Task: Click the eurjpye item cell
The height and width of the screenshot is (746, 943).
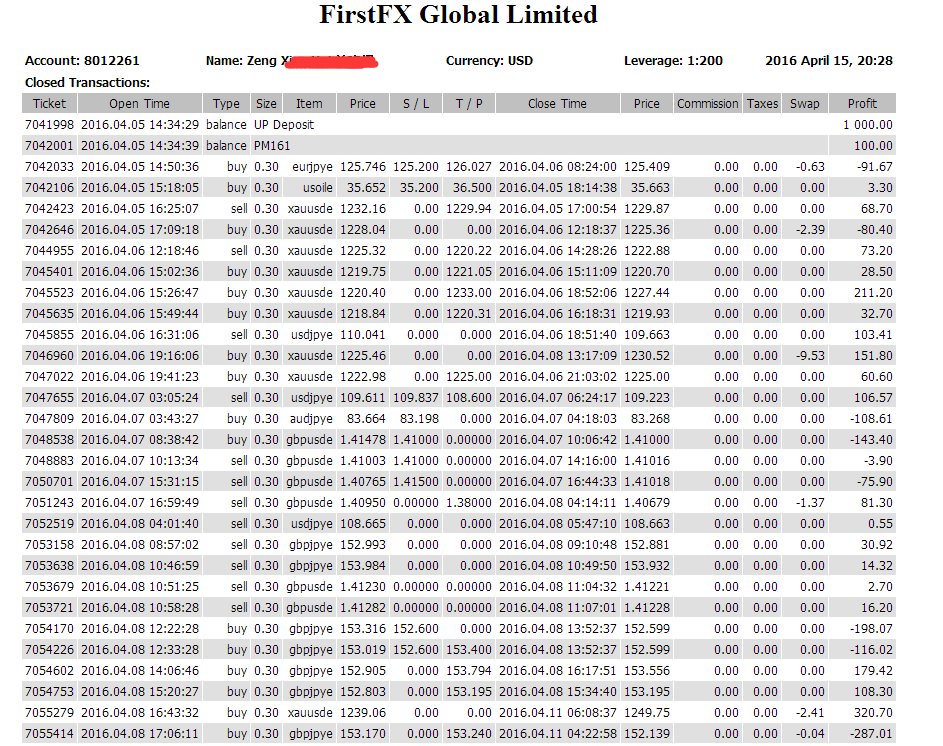Action: click(312, 167)
